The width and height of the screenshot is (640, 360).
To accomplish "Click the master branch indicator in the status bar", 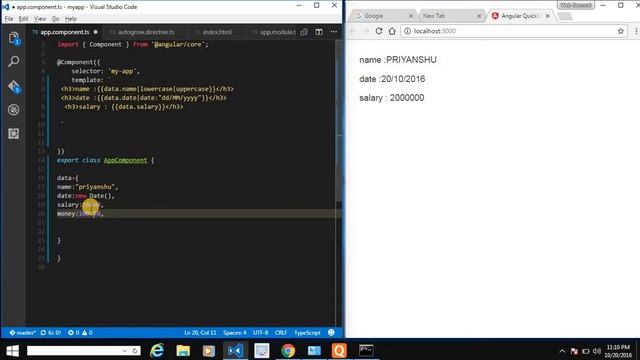I will click(22, 333).
